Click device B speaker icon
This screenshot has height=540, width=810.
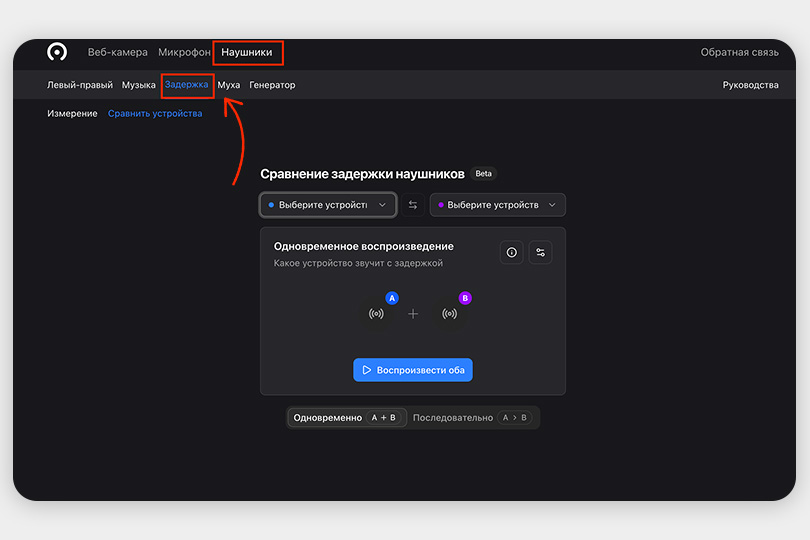(x=449, y=314)
